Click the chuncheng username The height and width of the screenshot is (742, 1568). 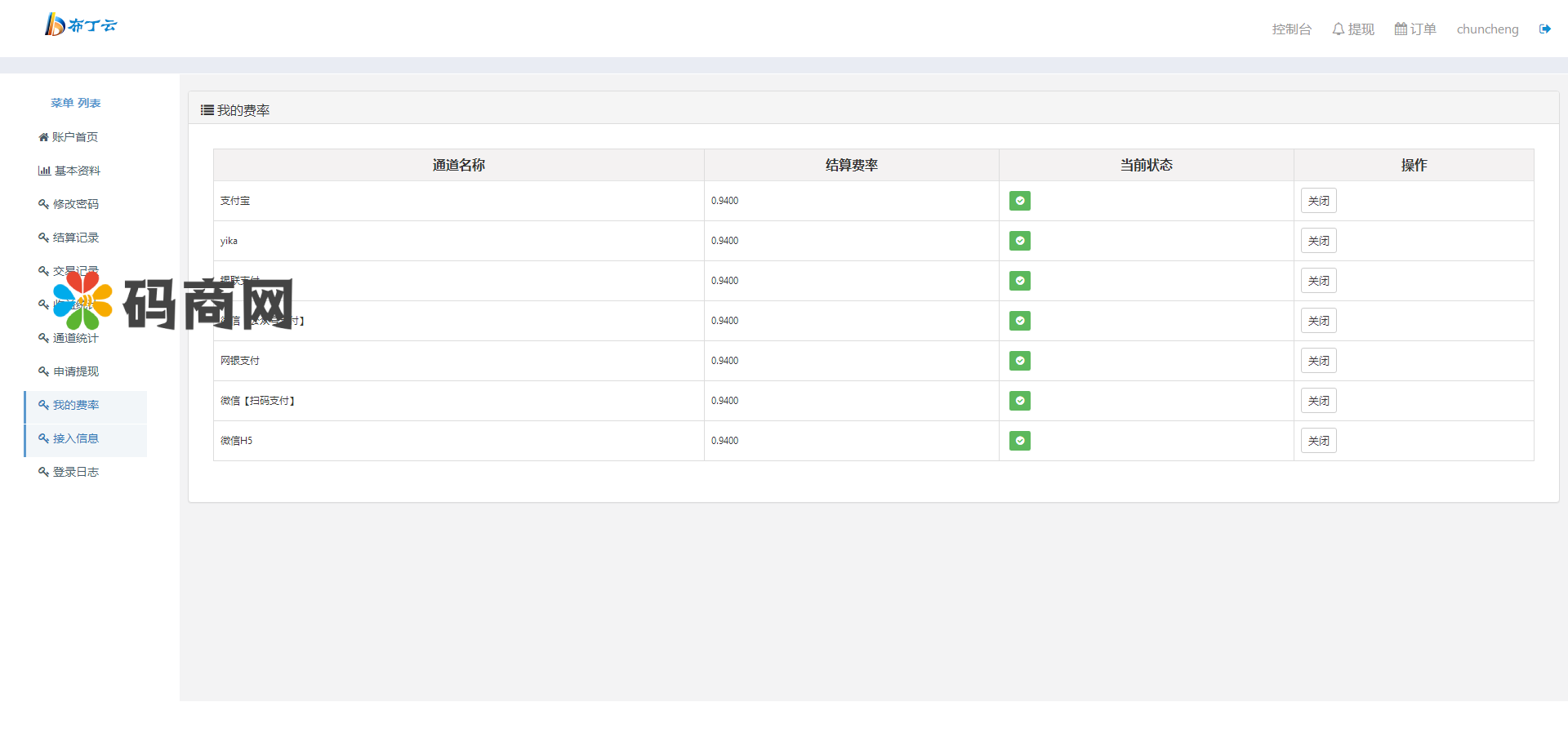point(1487,29)
